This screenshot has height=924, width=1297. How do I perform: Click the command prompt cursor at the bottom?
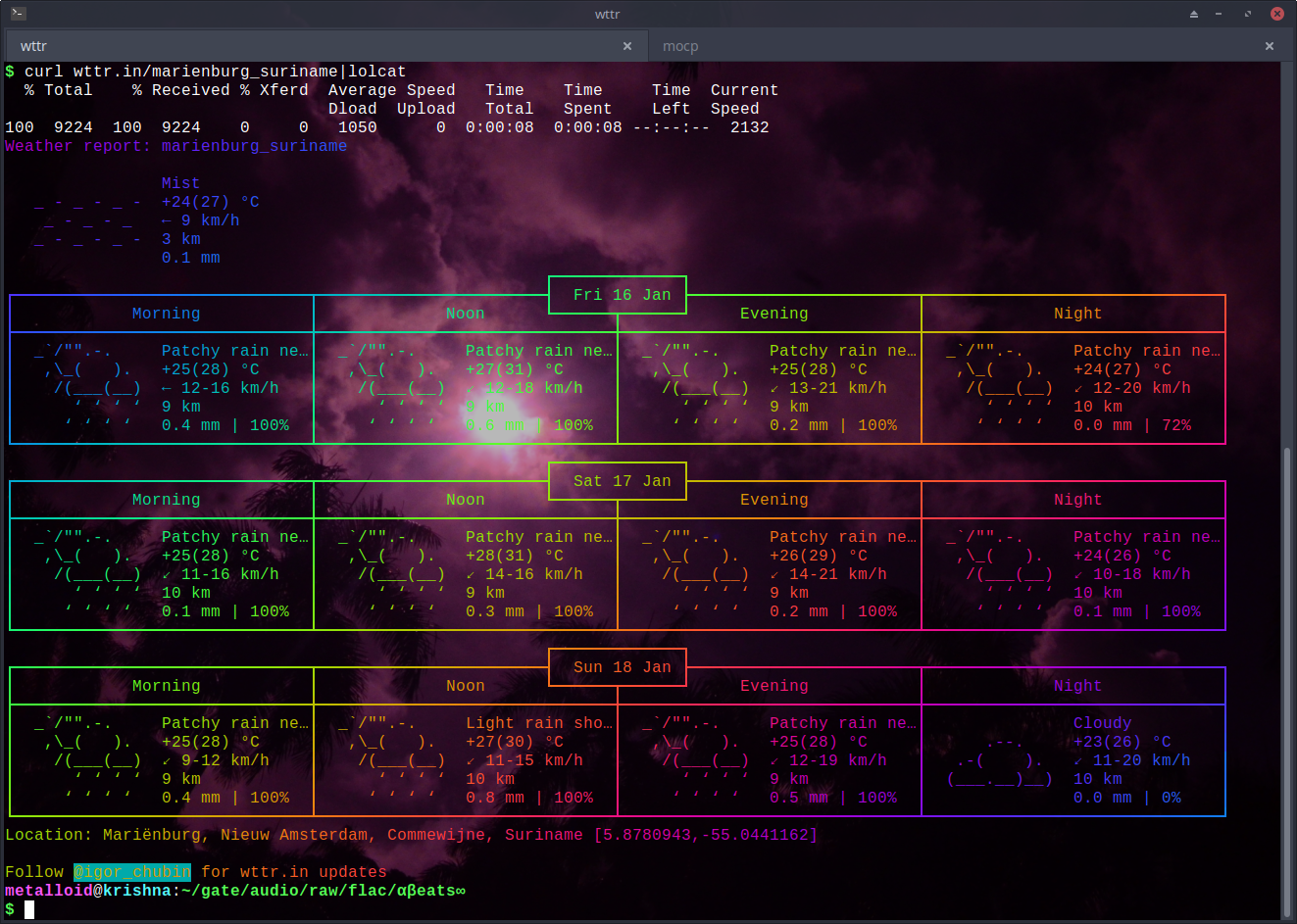(x=29, y=909)
